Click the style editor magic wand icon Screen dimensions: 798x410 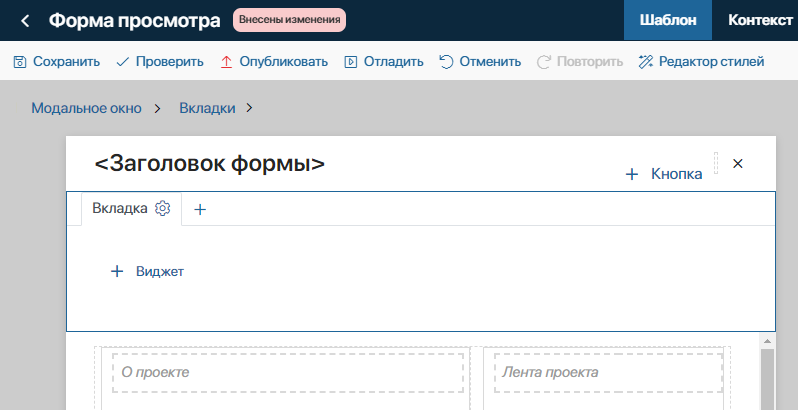[645, 62]
